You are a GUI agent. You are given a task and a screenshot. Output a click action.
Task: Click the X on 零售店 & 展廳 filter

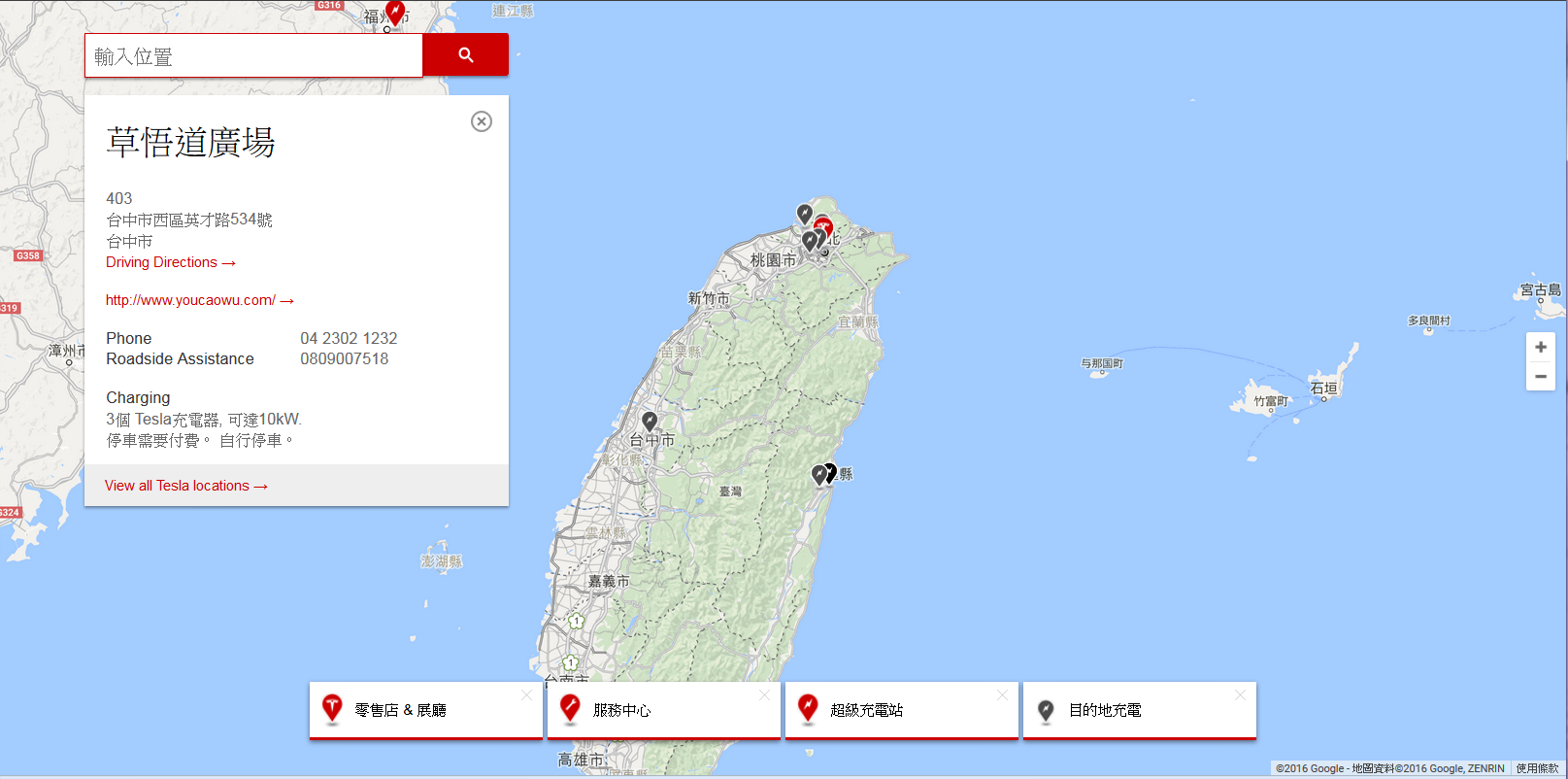coord(526,694)
